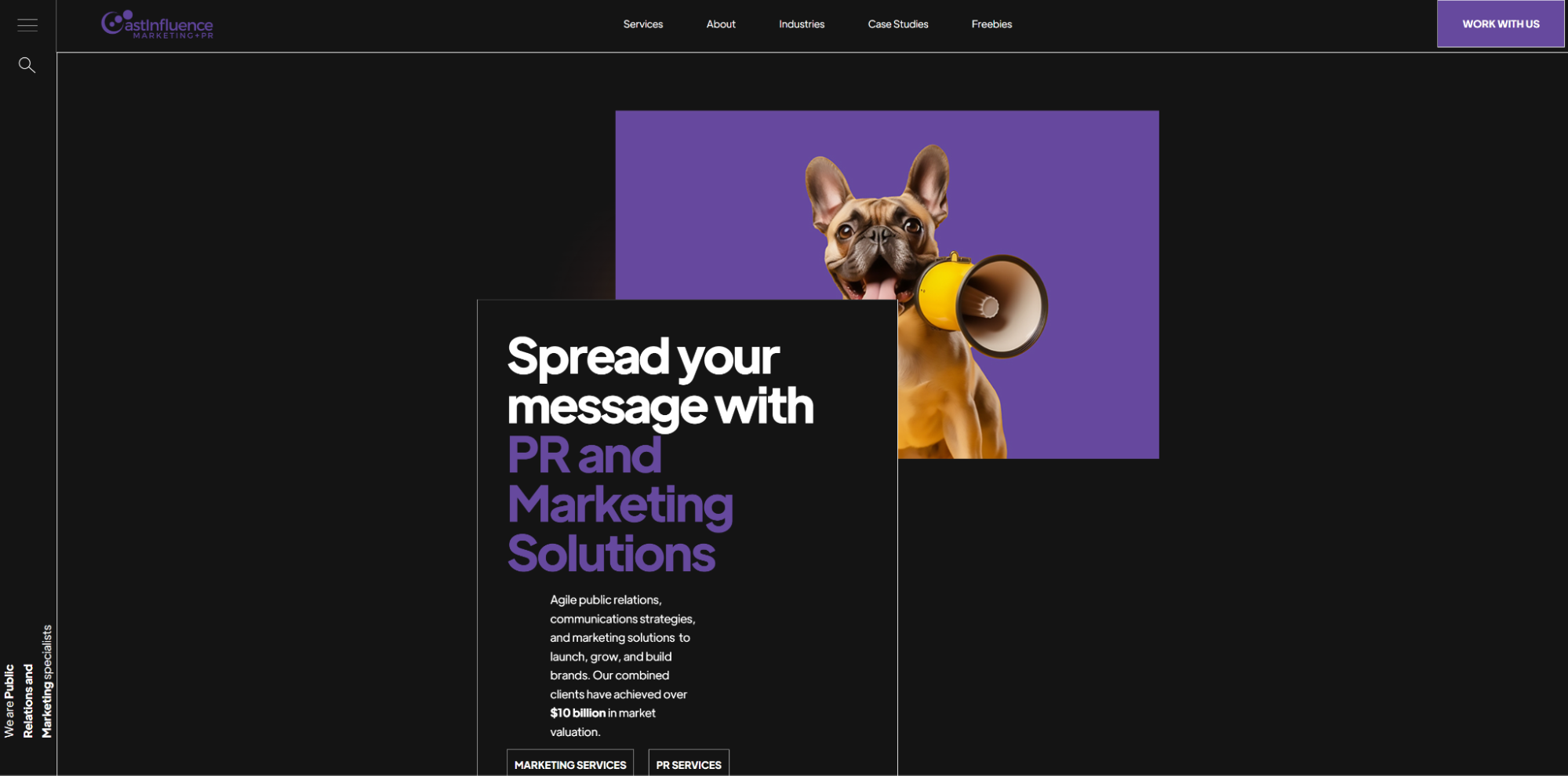1568x776 pixels.
Task: Open Case Studies from navigation
Action: pyautogui.click(x=898, y=24)
